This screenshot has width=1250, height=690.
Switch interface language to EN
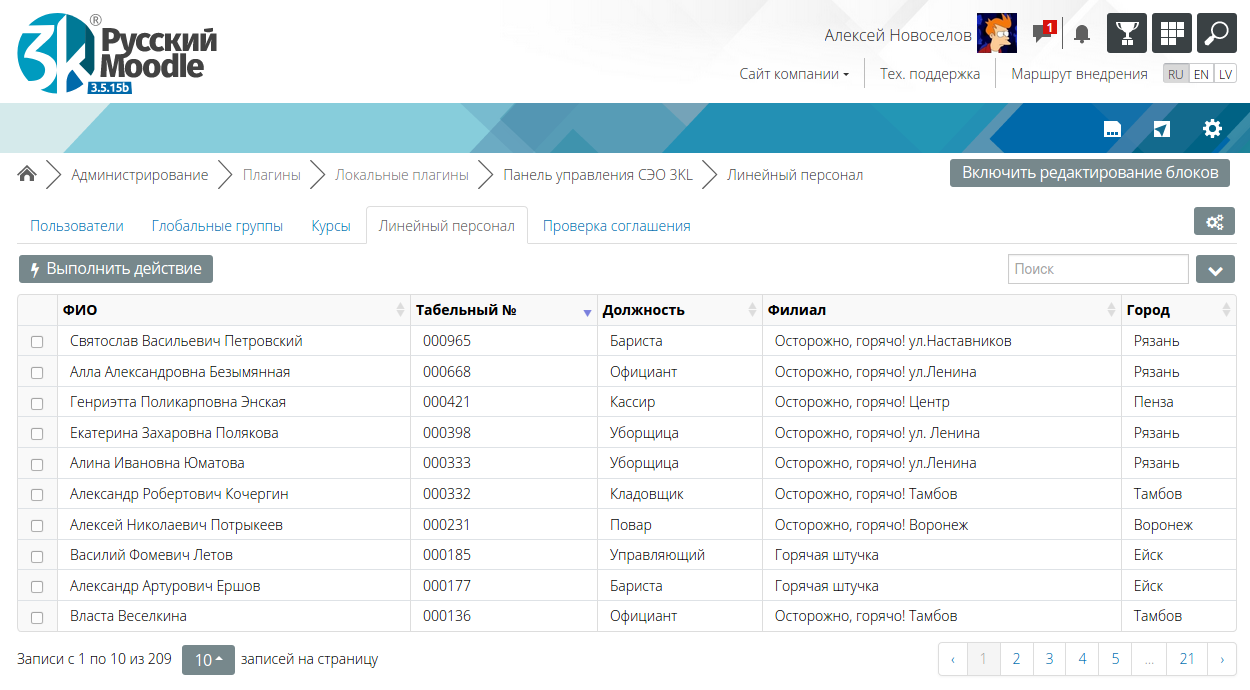pyautogui.click(x=1201, y=74)
